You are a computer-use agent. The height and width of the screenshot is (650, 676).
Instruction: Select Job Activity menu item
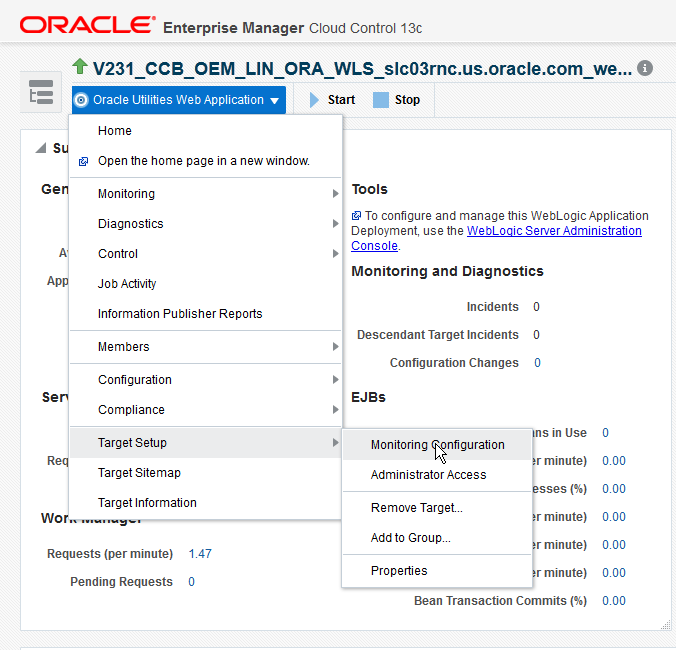pyautogui.click(x=205, y=284)
